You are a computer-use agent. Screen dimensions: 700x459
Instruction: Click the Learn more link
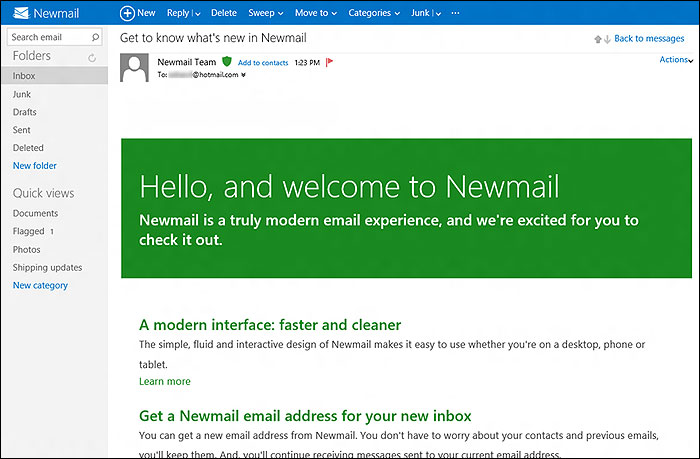coord(165,381)
